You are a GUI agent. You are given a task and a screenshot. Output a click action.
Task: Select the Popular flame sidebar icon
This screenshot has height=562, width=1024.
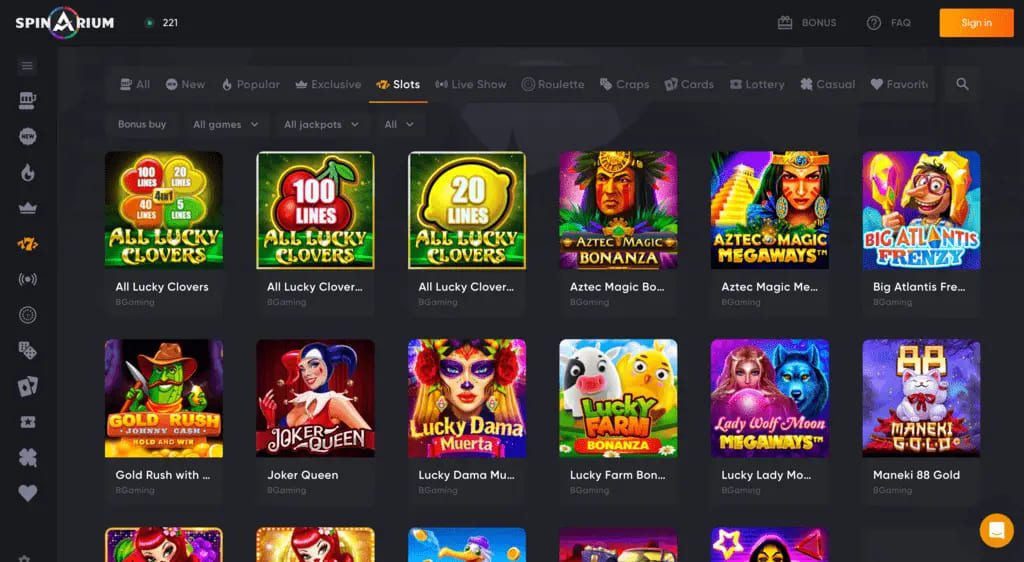pyautogui.click(x=27, y=172)
